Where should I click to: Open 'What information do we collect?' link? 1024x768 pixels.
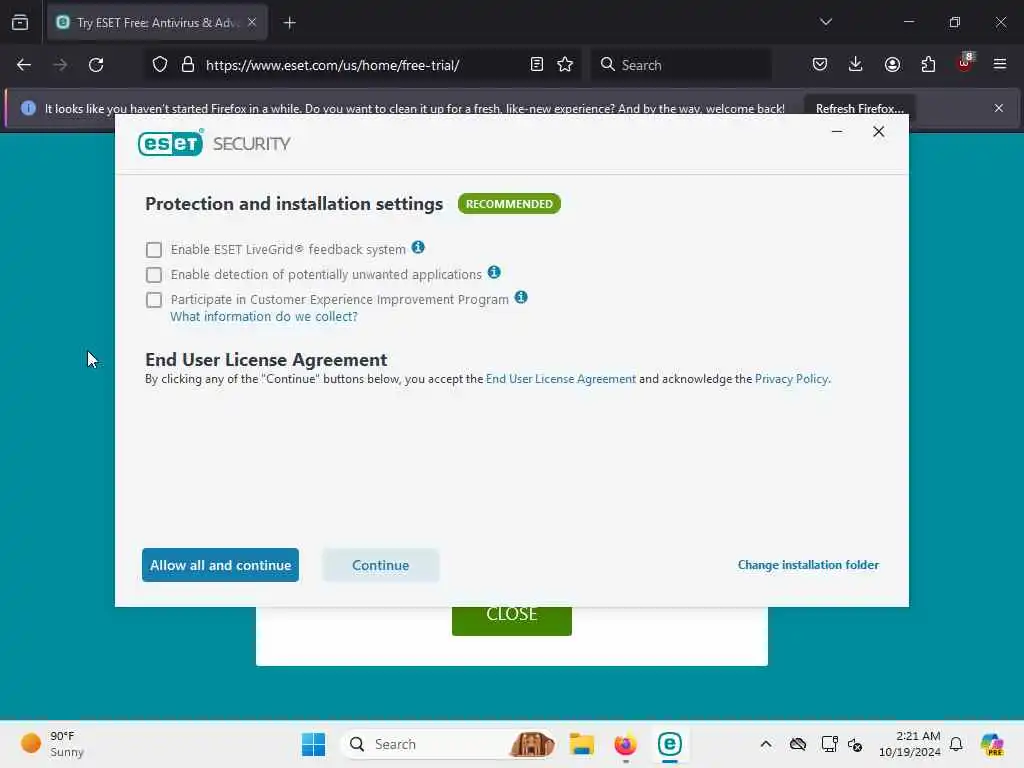click(264, 317)
